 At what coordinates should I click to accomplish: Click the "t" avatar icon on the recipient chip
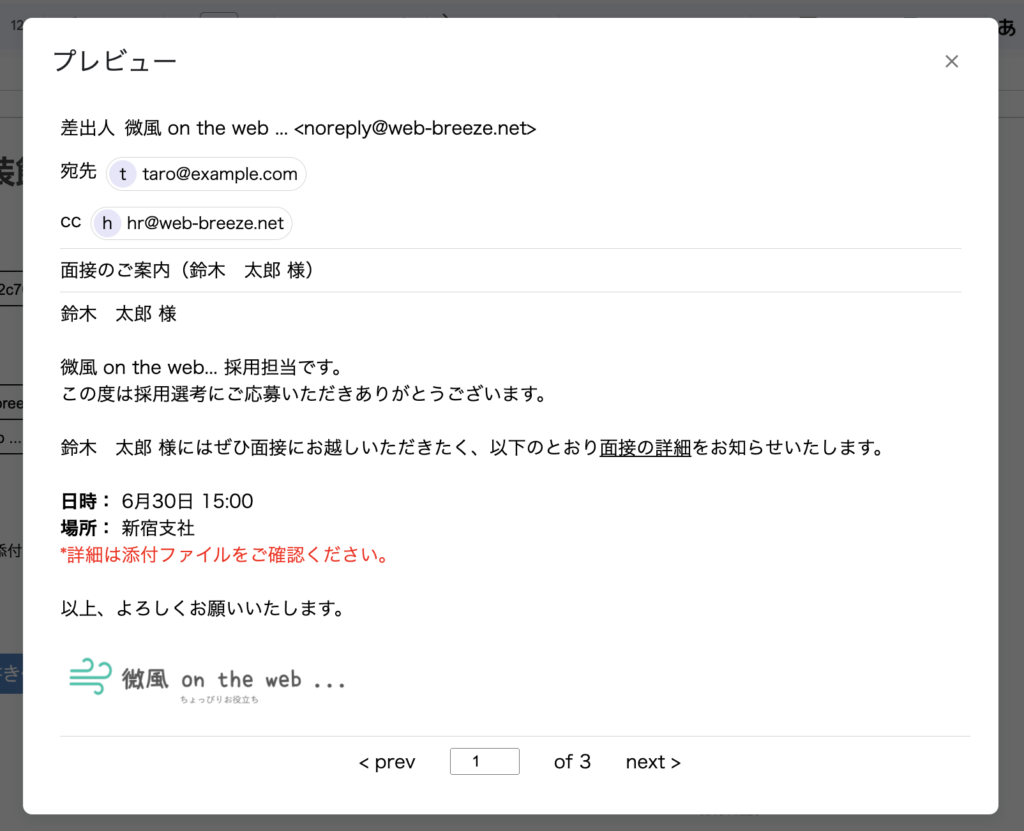tap(122, 173)
